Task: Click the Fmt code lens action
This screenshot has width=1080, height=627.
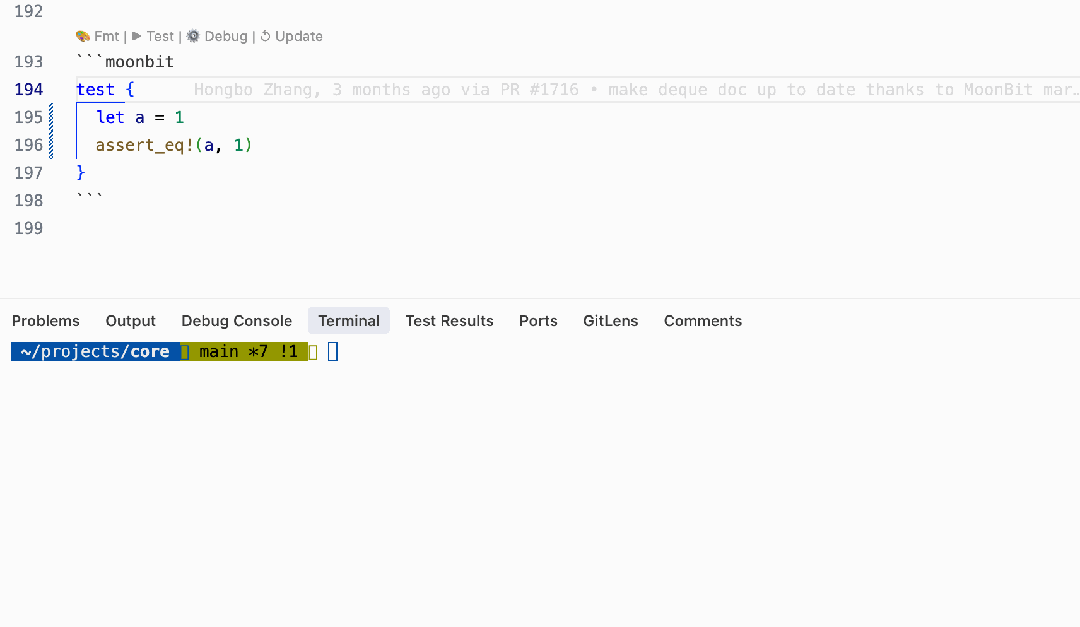Action: click(107, 37)
